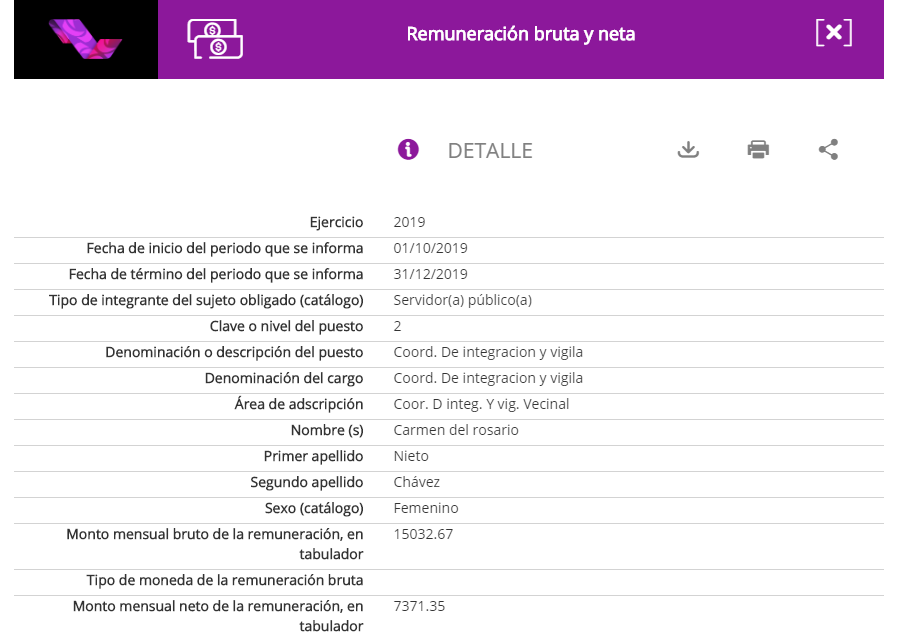Select gross amount 15032.67
Screen dimensions: 899x641
click(423, 534)
